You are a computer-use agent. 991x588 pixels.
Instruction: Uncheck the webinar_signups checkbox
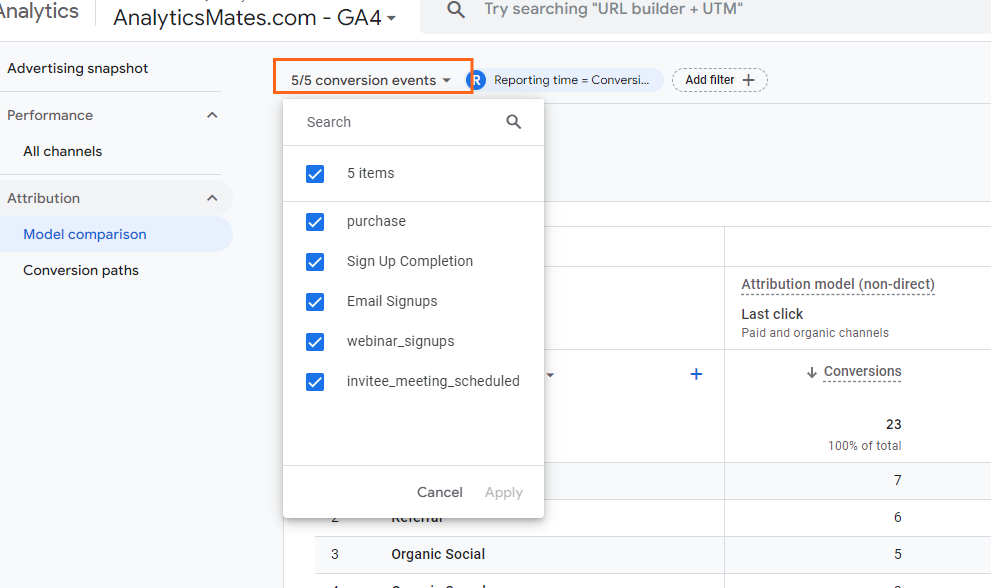pyautogui.click(x=315, y=342)
